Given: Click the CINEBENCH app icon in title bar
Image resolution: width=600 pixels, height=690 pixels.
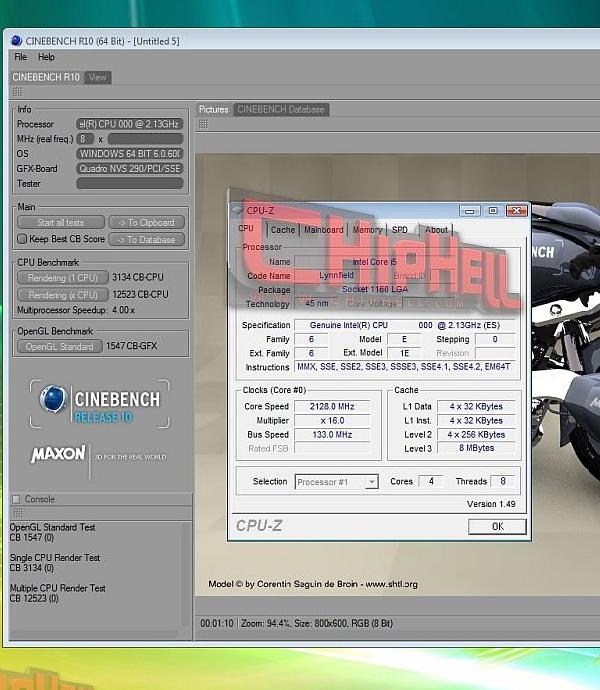Looking at the screenshot, I should [x=16, y=40].
